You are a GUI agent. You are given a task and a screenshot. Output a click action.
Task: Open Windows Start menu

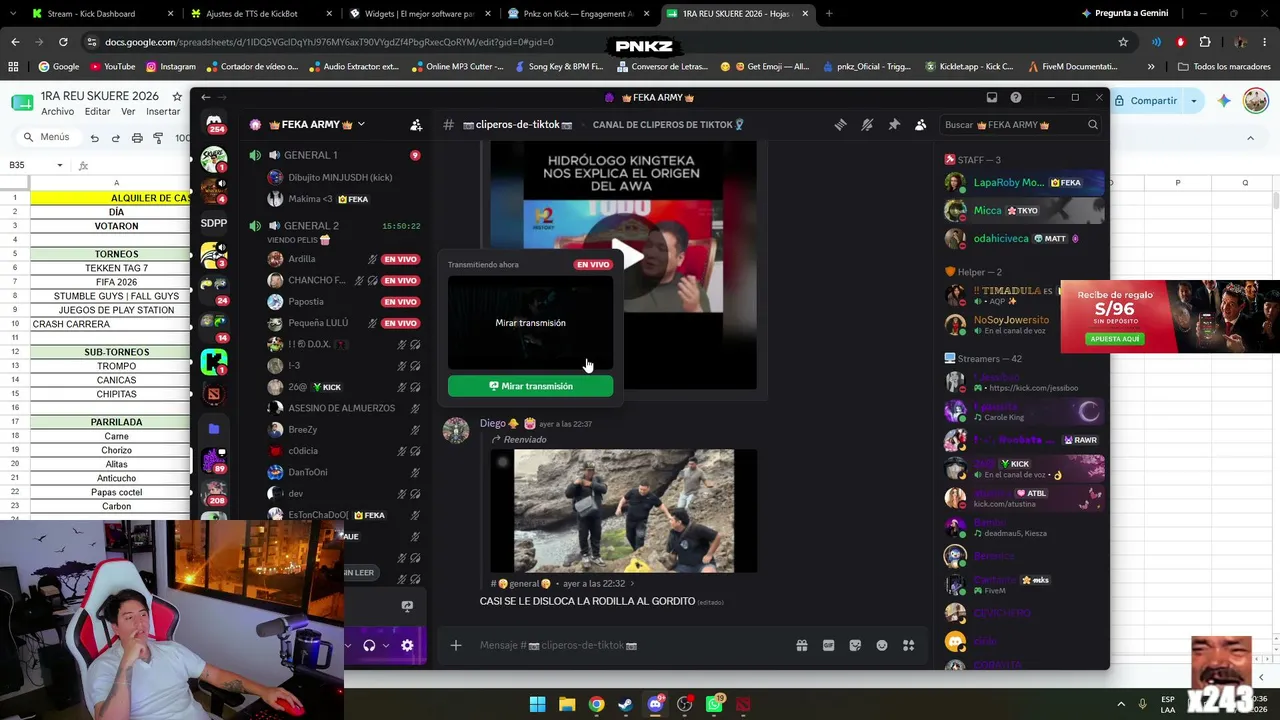pos(537,704)
